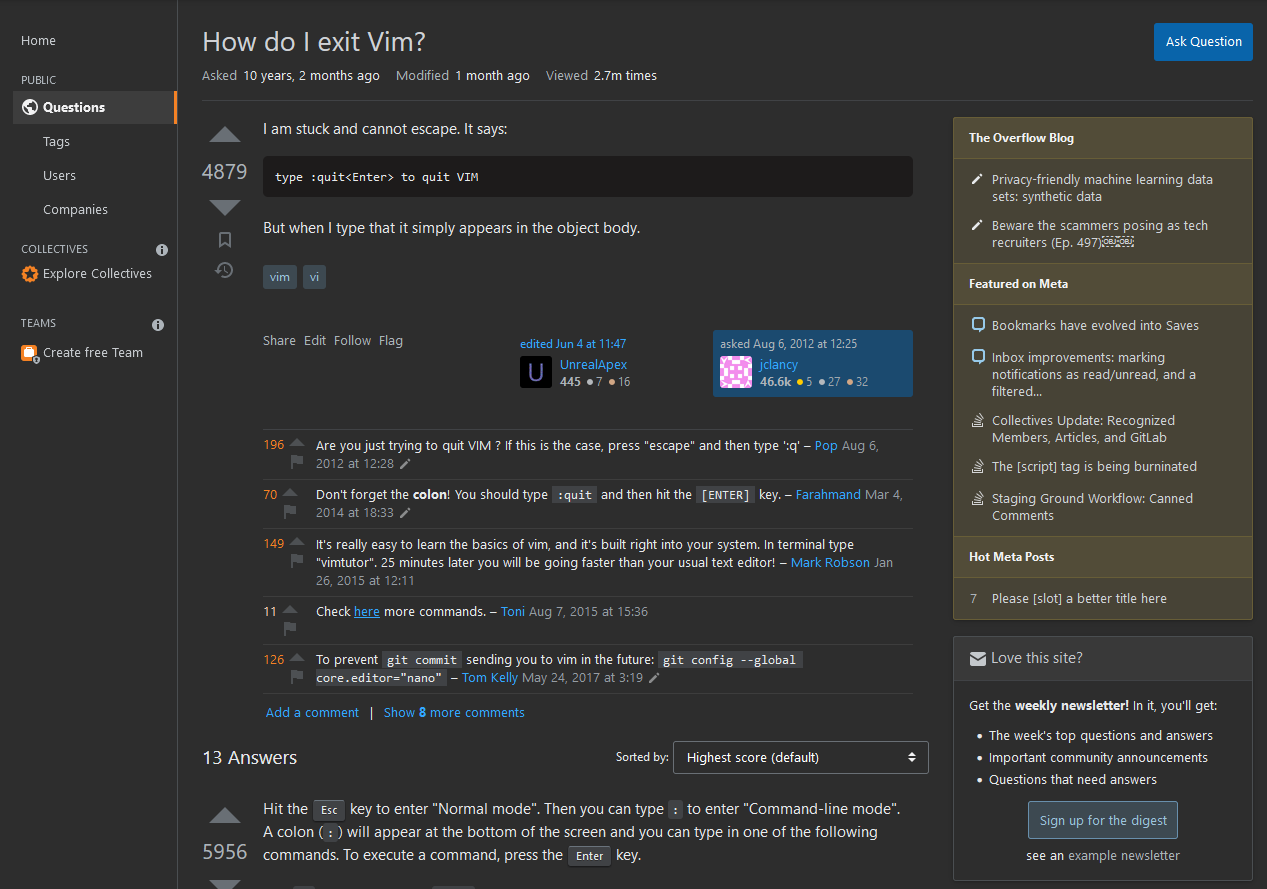The height and width of the screenshot is (889, 1267).
Task: Open Create free Team link
Action: click(x=93, y=353)
